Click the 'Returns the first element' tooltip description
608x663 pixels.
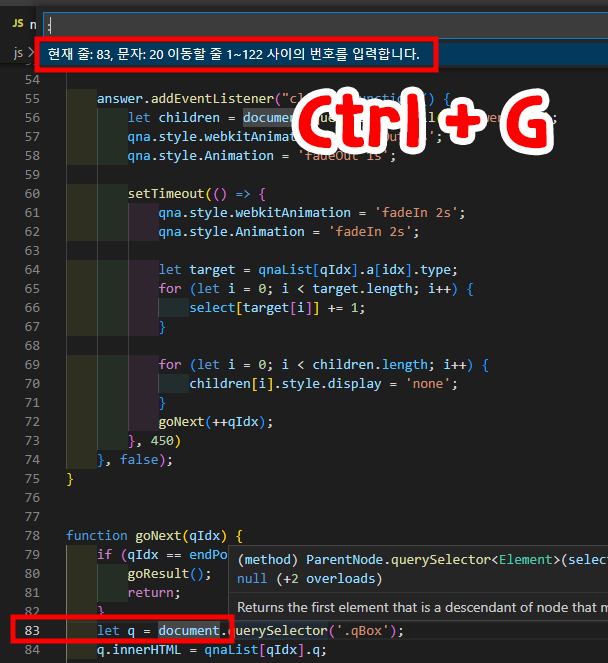pyautogui.click(x=423, y=608)
